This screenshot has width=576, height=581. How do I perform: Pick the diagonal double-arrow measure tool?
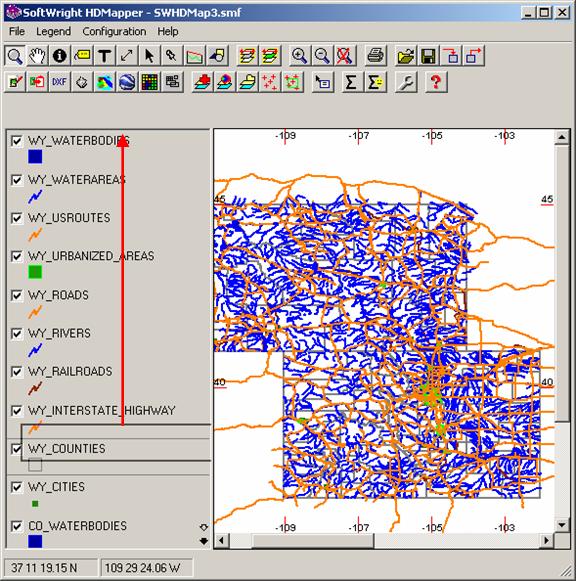[x=127, y=56]
